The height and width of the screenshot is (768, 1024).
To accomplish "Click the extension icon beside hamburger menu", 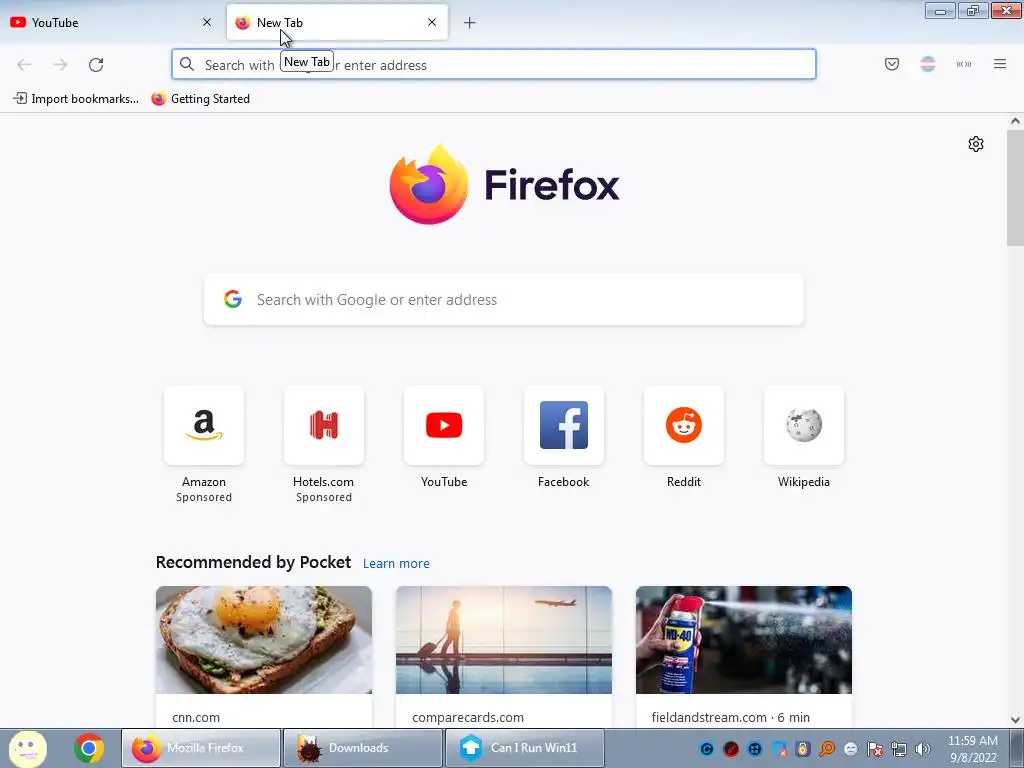I will (x=964, y=64).
